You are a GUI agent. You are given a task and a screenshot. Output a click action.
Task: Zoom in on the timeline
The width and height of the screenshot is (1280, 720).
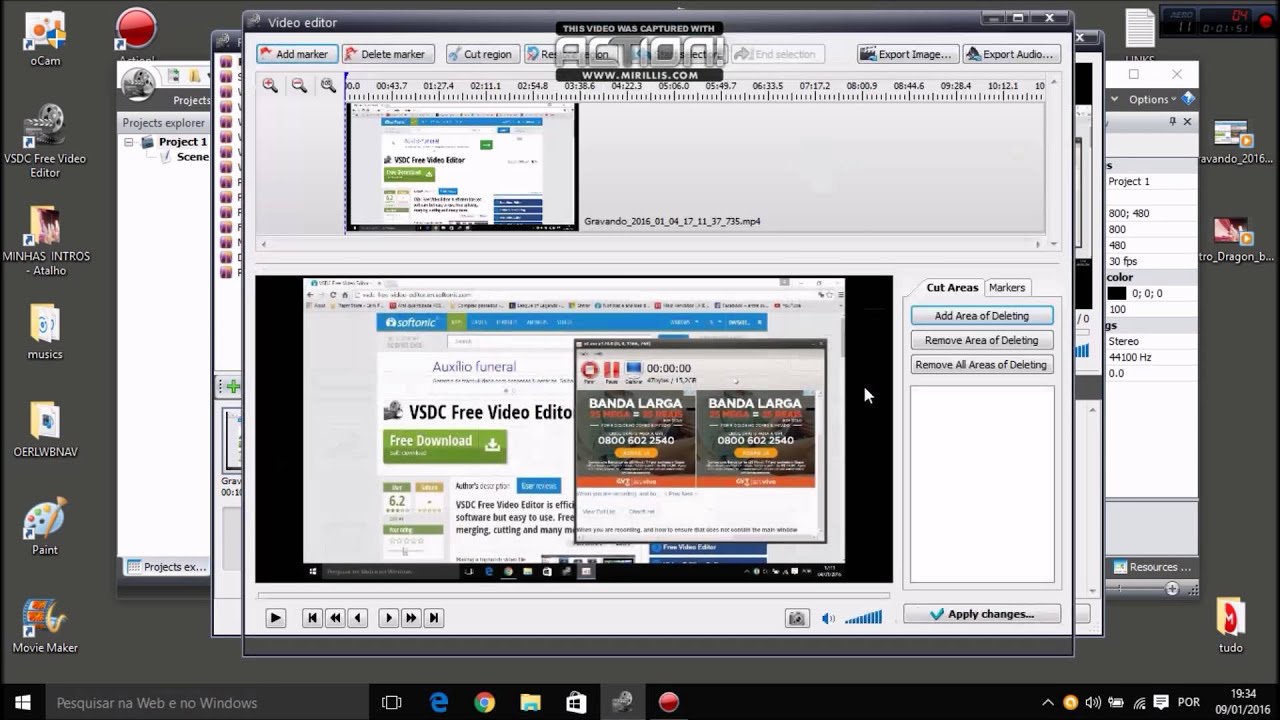coord(270,86)
